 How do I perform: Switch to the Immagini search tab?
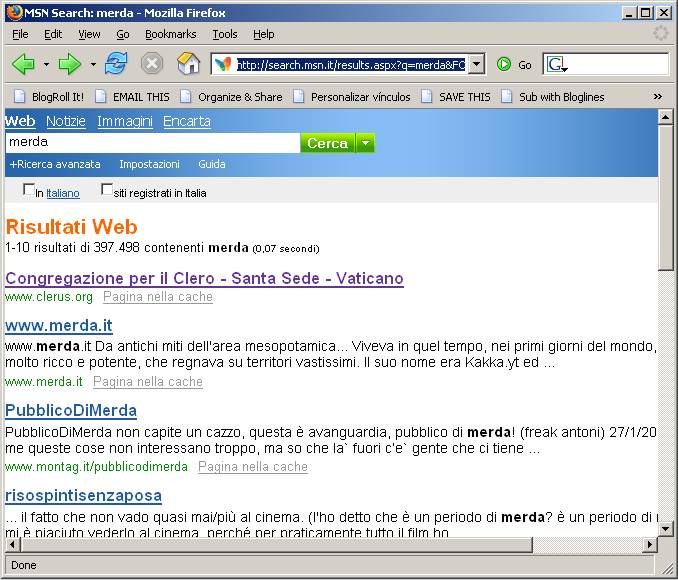[x=125, y=121]
